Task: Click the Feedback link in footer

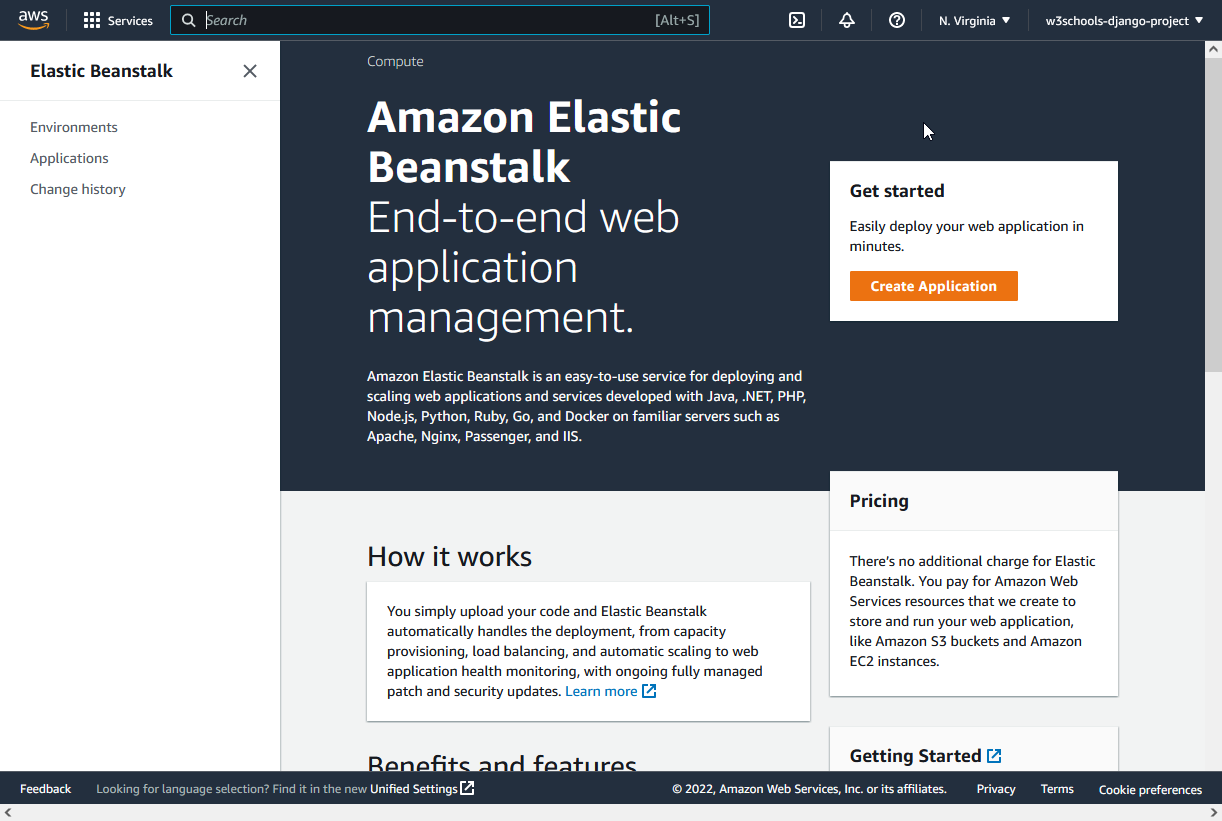Action: point(45,789)
